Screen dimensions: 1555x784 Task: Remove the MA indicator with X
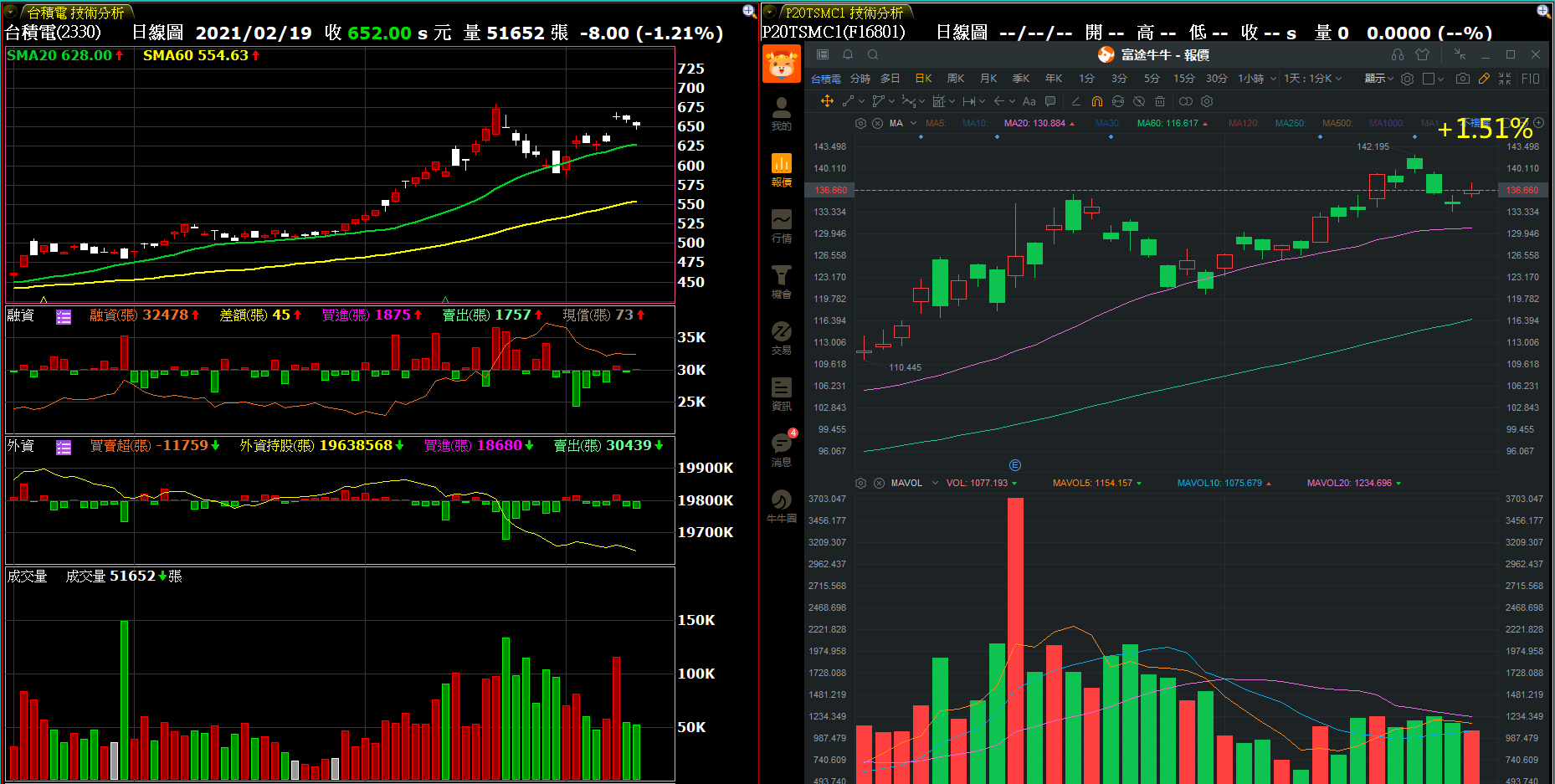pyautogui.click(x=877, y=123)
